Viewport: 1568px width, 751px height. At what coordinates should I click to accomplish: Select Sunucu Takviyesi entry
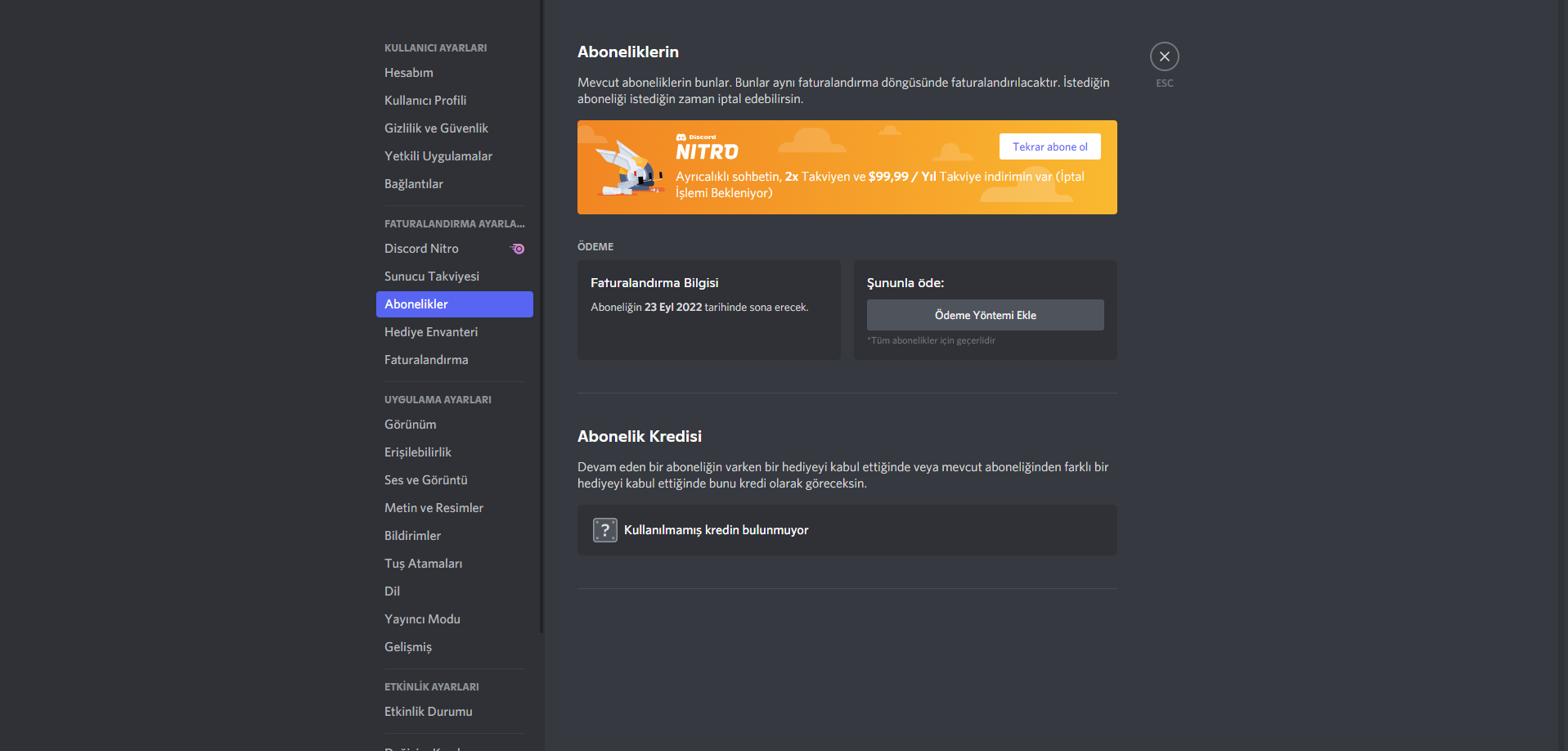(x=454, y=277)
